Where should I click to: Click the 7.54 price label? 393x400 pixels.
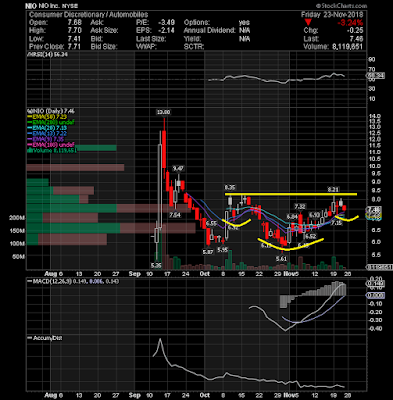point(175,215)
